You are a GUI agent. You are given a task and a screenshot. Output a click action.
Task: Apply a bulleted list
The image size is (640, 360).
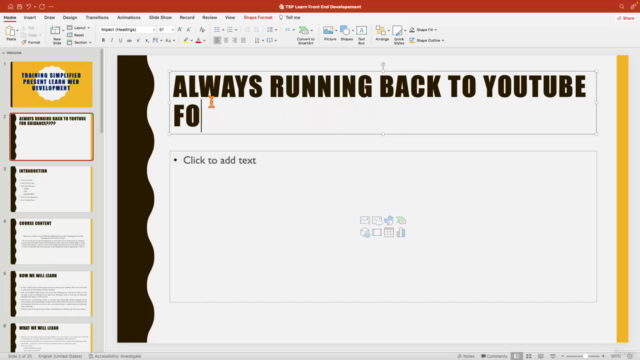217,30
